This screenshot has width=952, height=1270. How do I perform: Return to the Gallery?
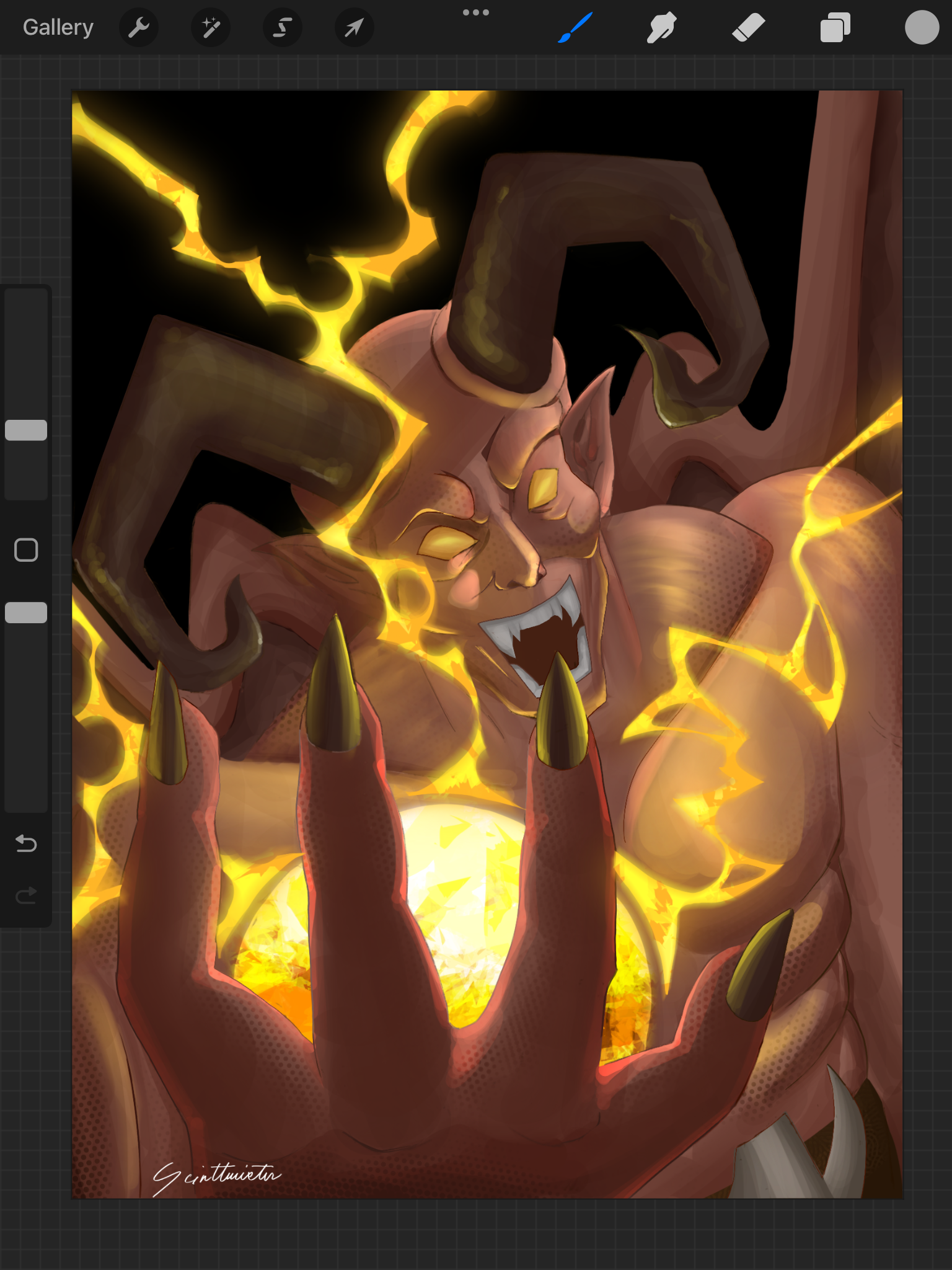(x=58, y=27)
